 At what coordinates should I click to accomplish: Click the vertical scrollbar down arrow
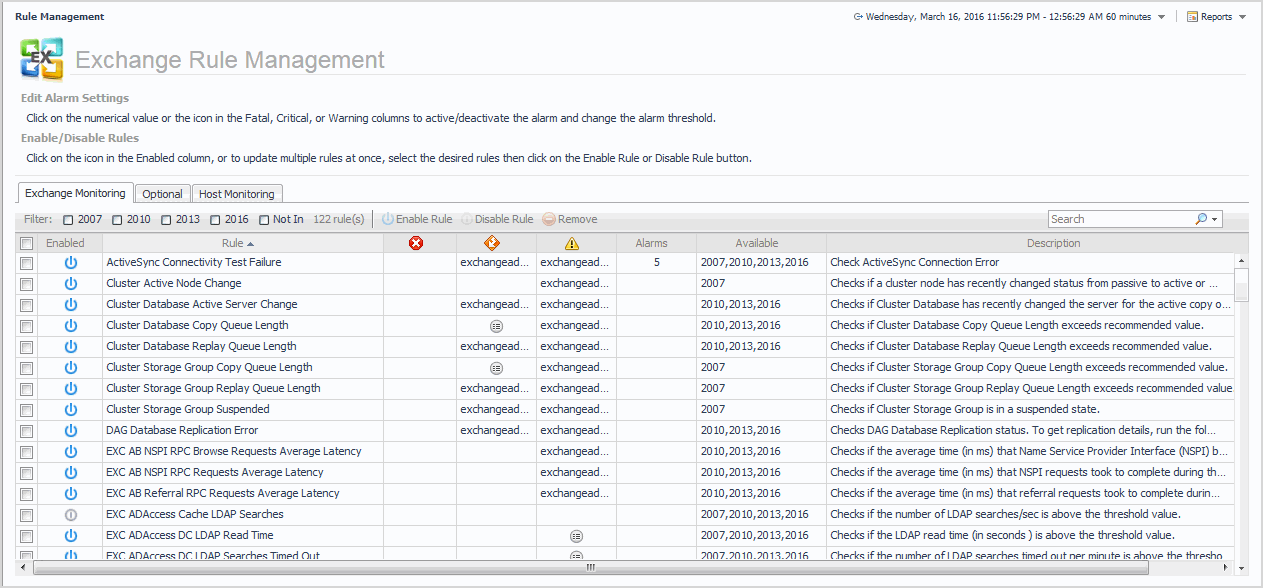click(1241, 569)
